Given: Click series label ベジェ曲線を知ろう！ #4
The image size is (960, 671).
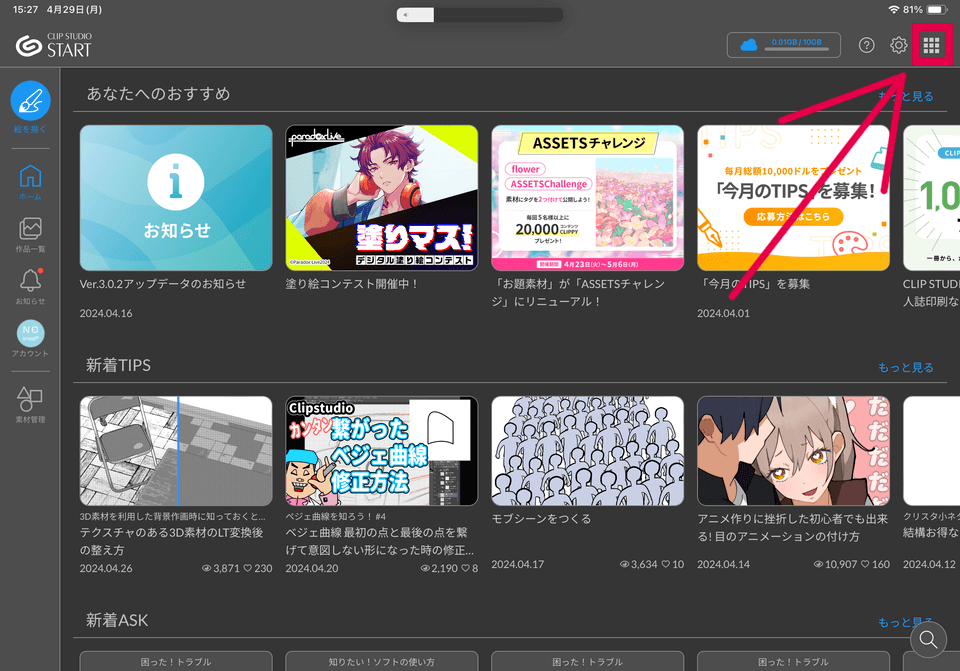Looking at the screenshot, I should pyautogui.click(x=336, y=516).
